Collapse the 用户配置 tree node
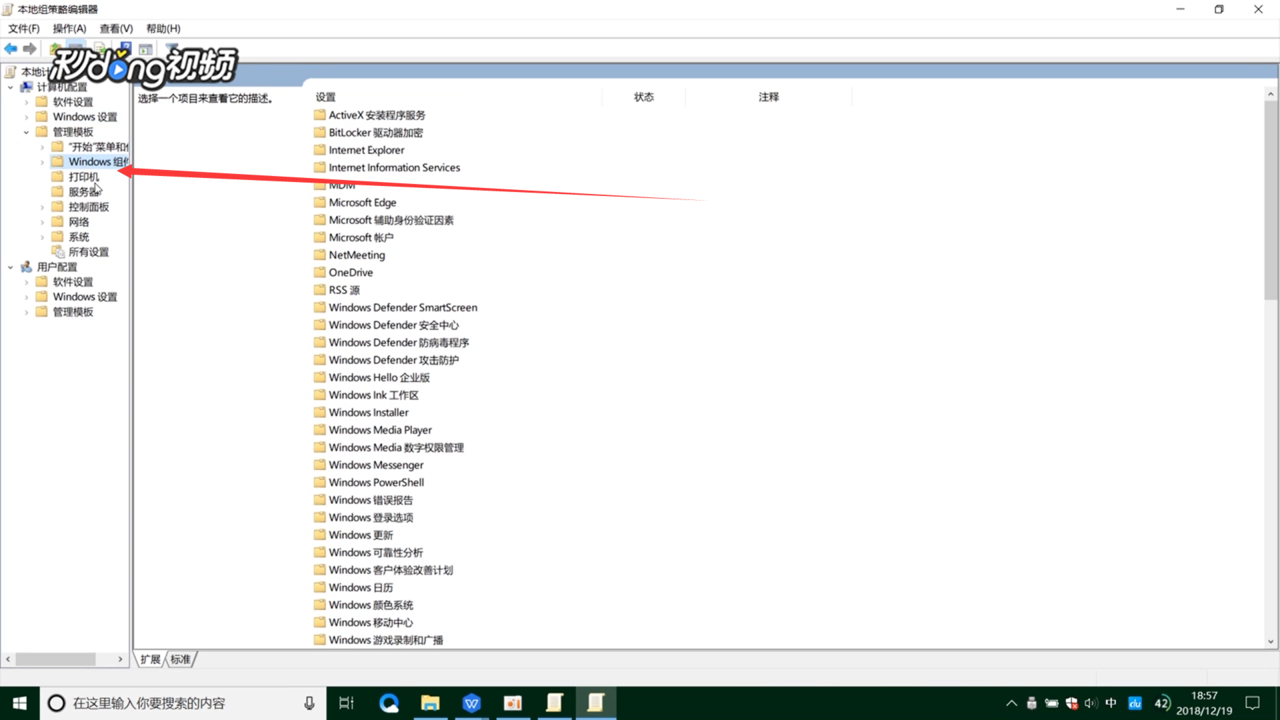 pyautogui.click(x=10, y=267)
